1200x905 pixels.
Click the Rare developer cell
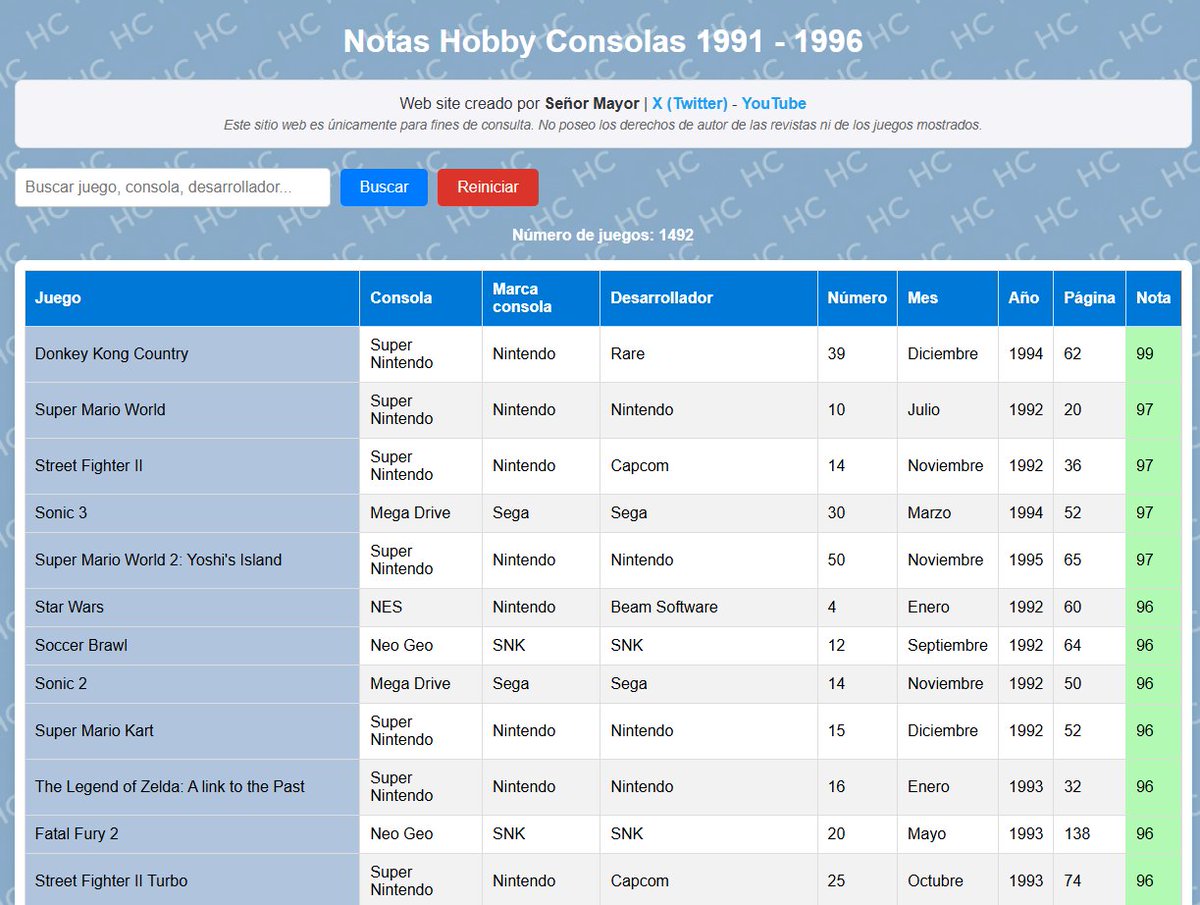(x=709, y=354)
